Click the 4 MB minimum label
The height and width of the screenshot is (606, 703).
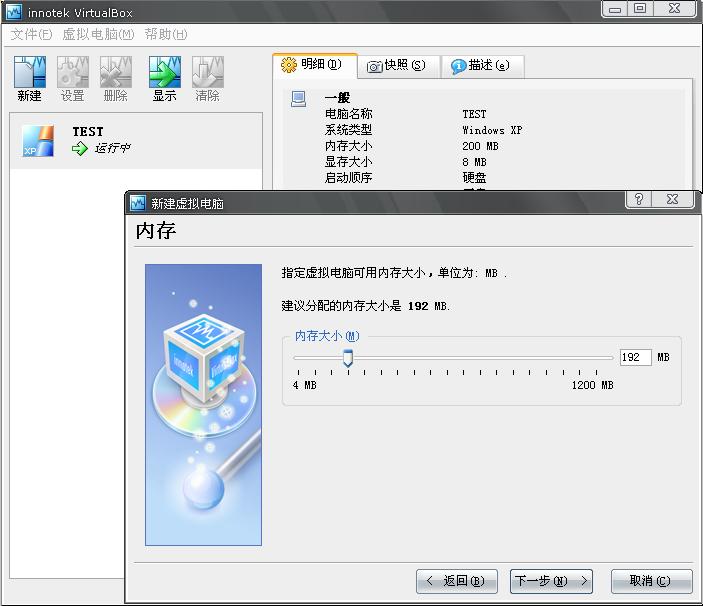pos(304,385)
